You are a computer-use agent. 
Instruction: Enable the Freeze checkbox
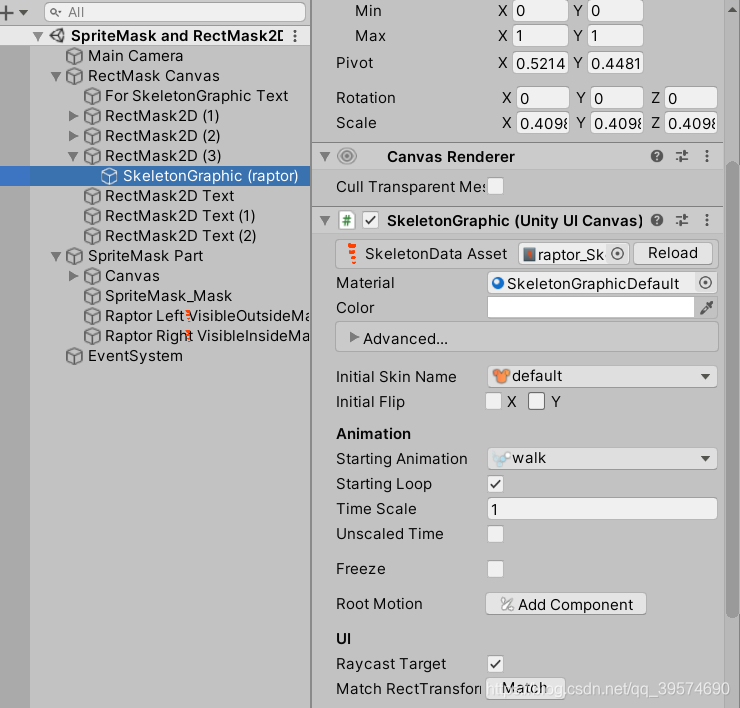pos(495,569)
